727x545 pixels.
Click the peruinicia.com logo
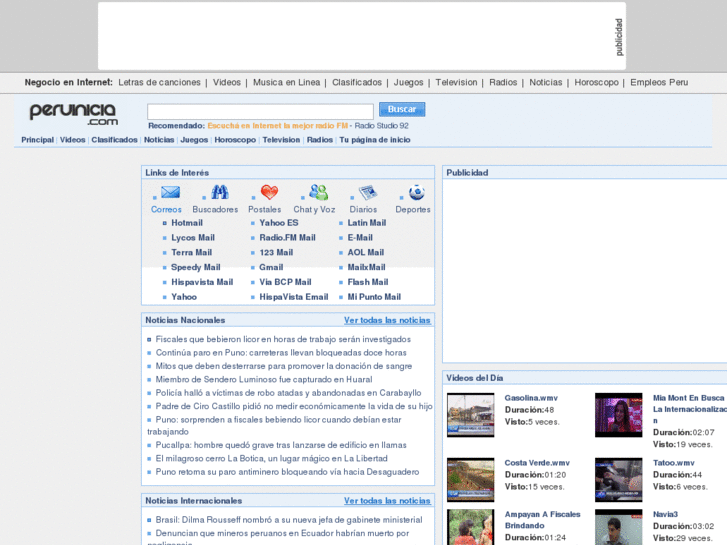73,114
